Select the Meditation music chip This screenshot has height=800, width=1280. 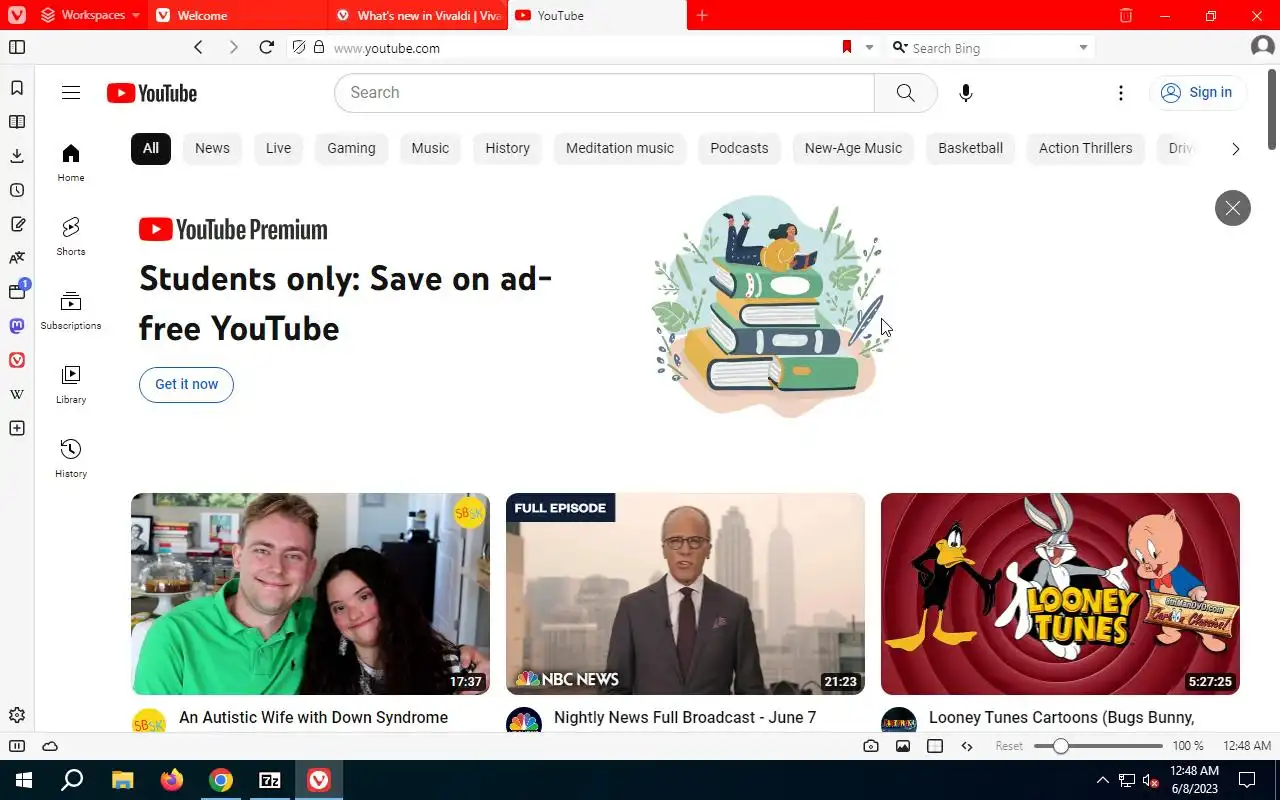click(x=620, y=148)
